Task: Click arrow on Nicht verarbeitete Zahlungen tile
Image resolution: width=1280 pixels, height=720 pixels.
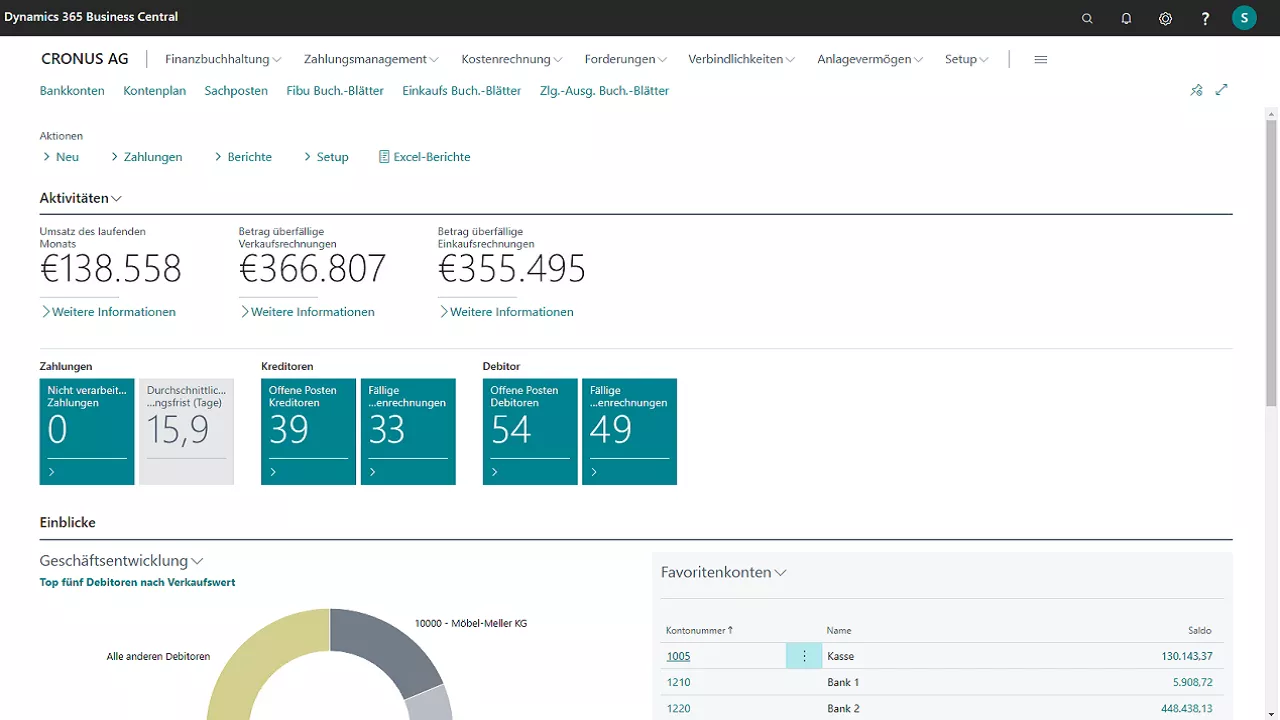Action: point(52,472)
